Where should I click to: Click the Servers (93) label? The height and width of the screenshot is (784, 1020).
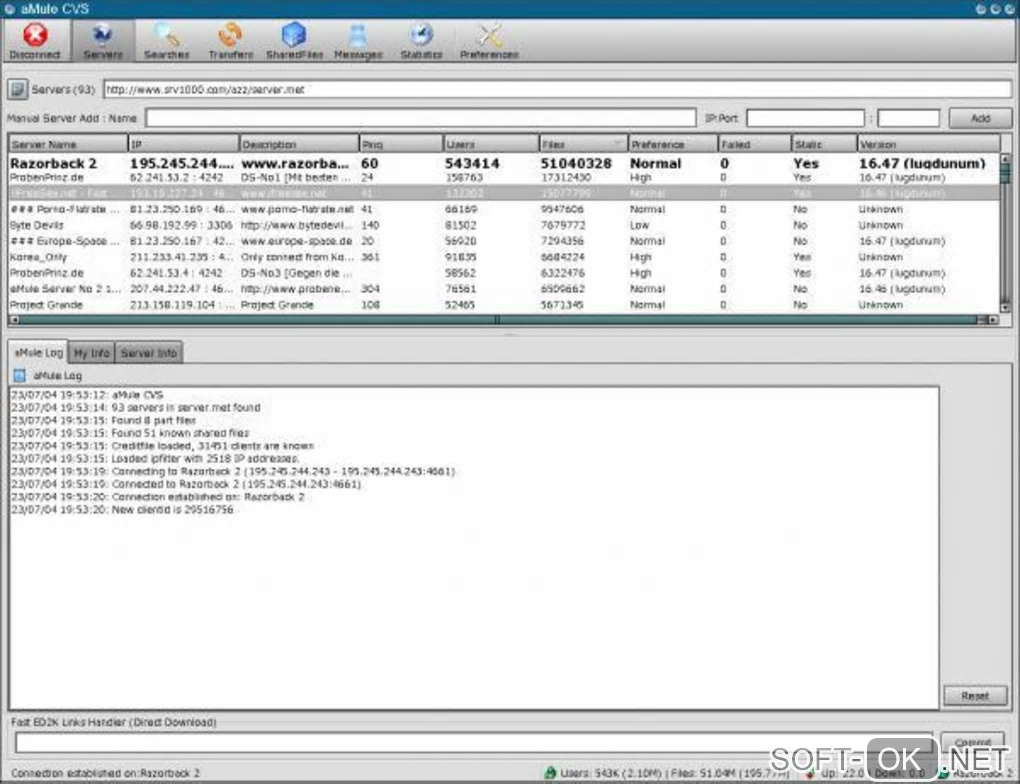pos(63,89)
